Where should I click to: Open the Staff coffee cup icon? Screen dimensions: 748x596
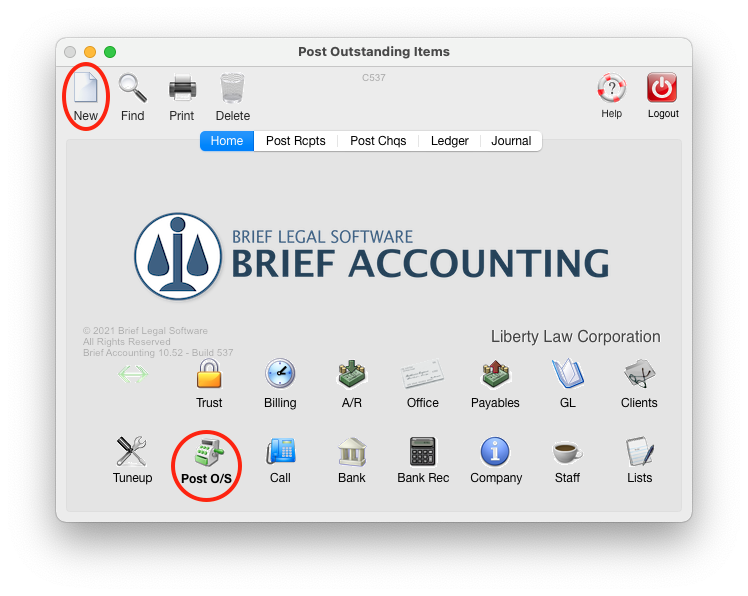(567, 451)
